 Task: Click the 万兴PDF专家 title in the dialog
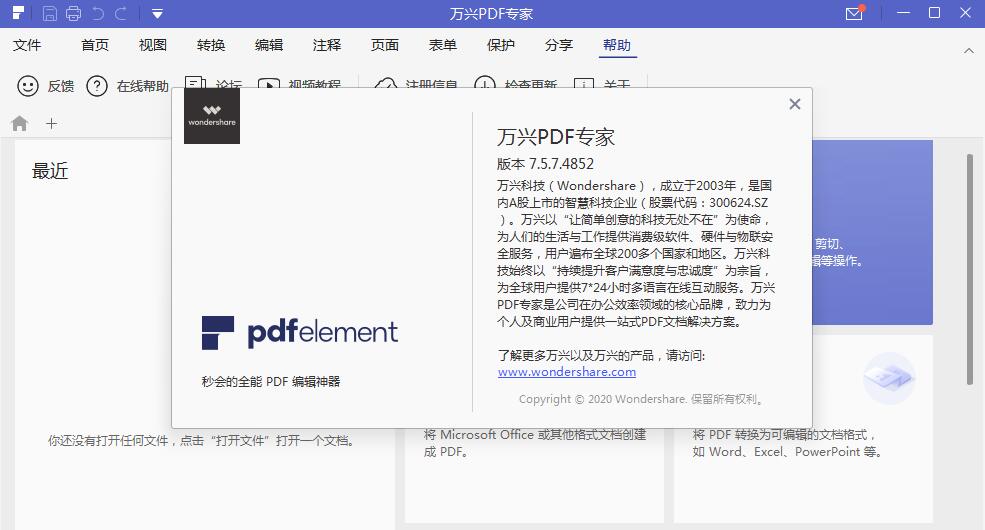coord(556,137)
